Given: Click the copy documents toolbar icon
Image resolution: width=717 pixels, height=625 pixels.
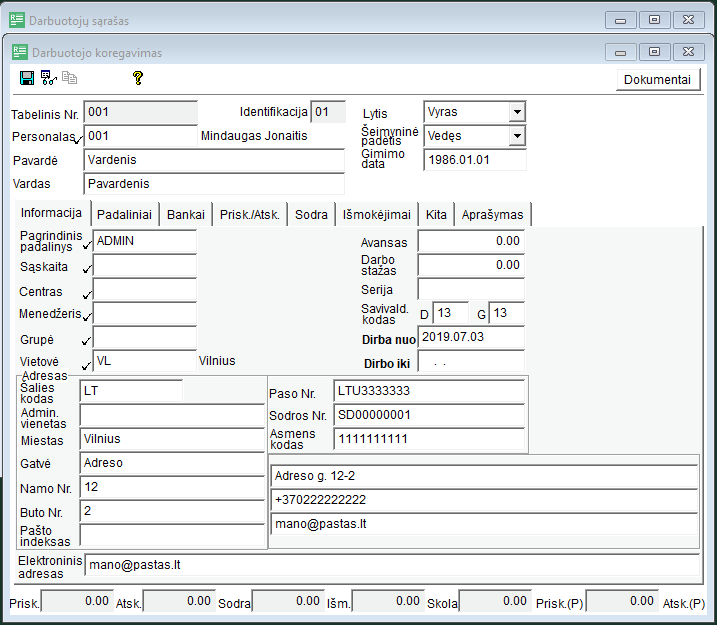Looking at the screenshot, I should (x=70, y=78).
